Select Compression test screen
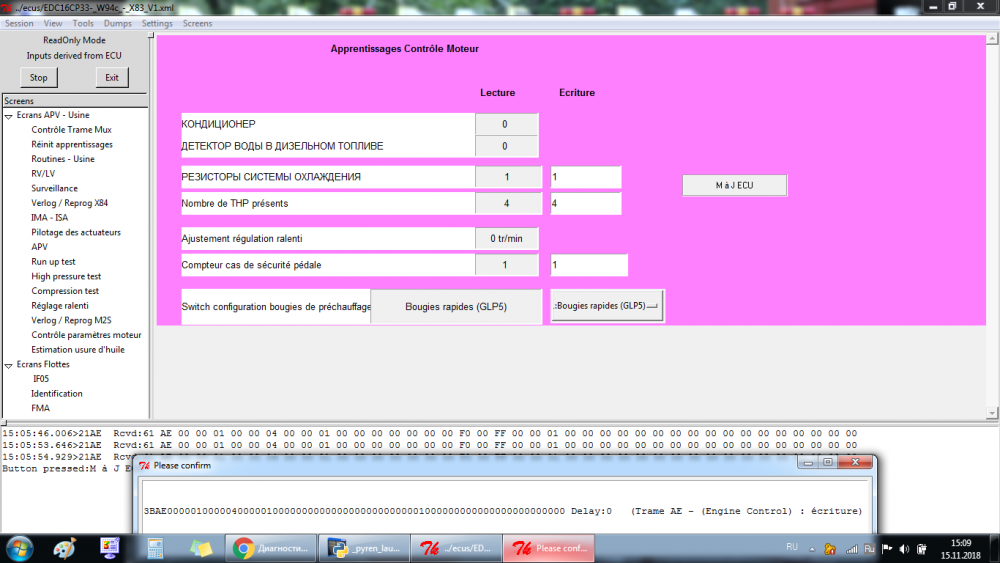Image resolution: width=1000 pixels, height=563 pixels. click(65, 291)
